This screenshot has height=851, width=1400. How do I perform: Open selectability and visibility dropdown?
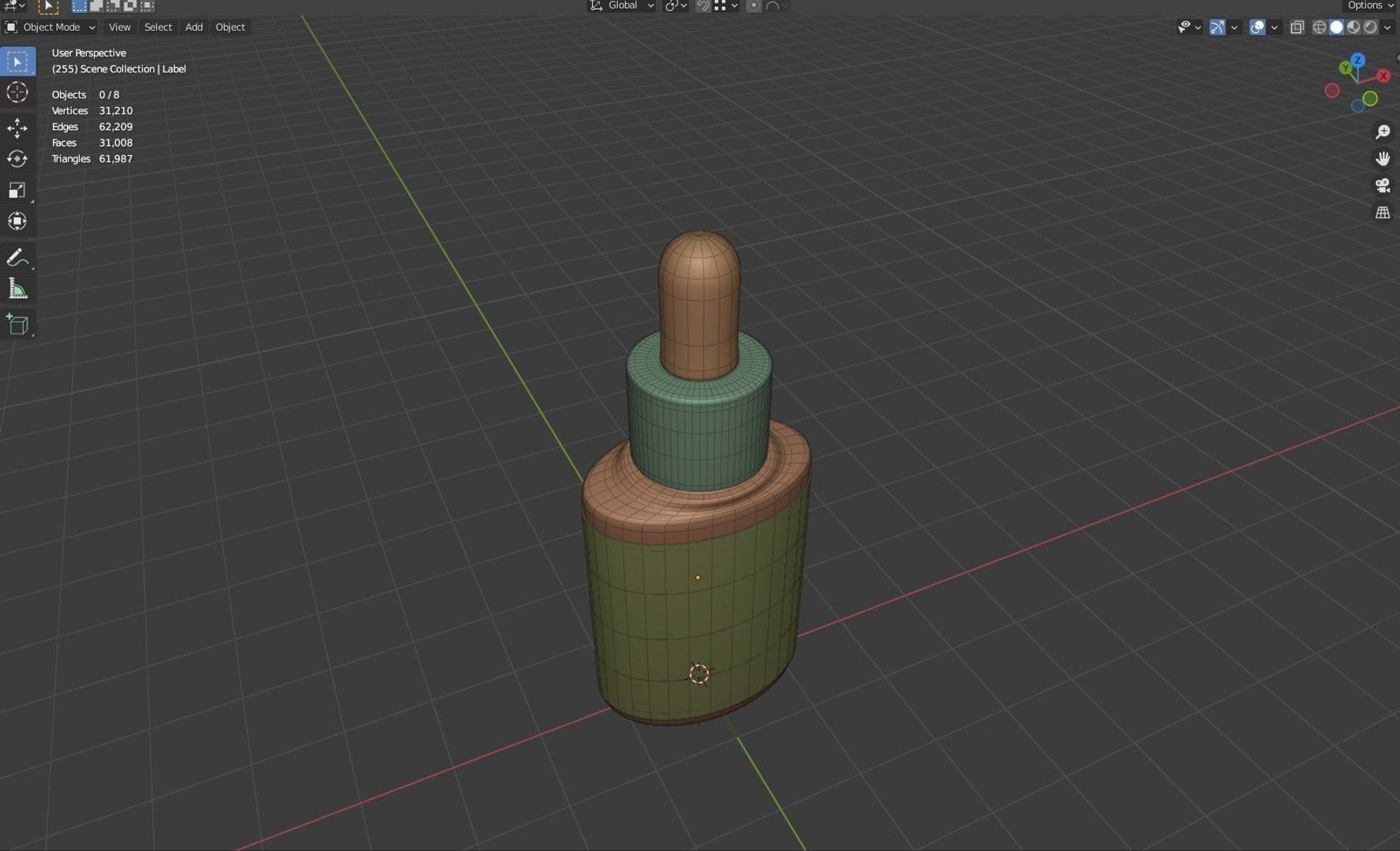point(1189,28)
